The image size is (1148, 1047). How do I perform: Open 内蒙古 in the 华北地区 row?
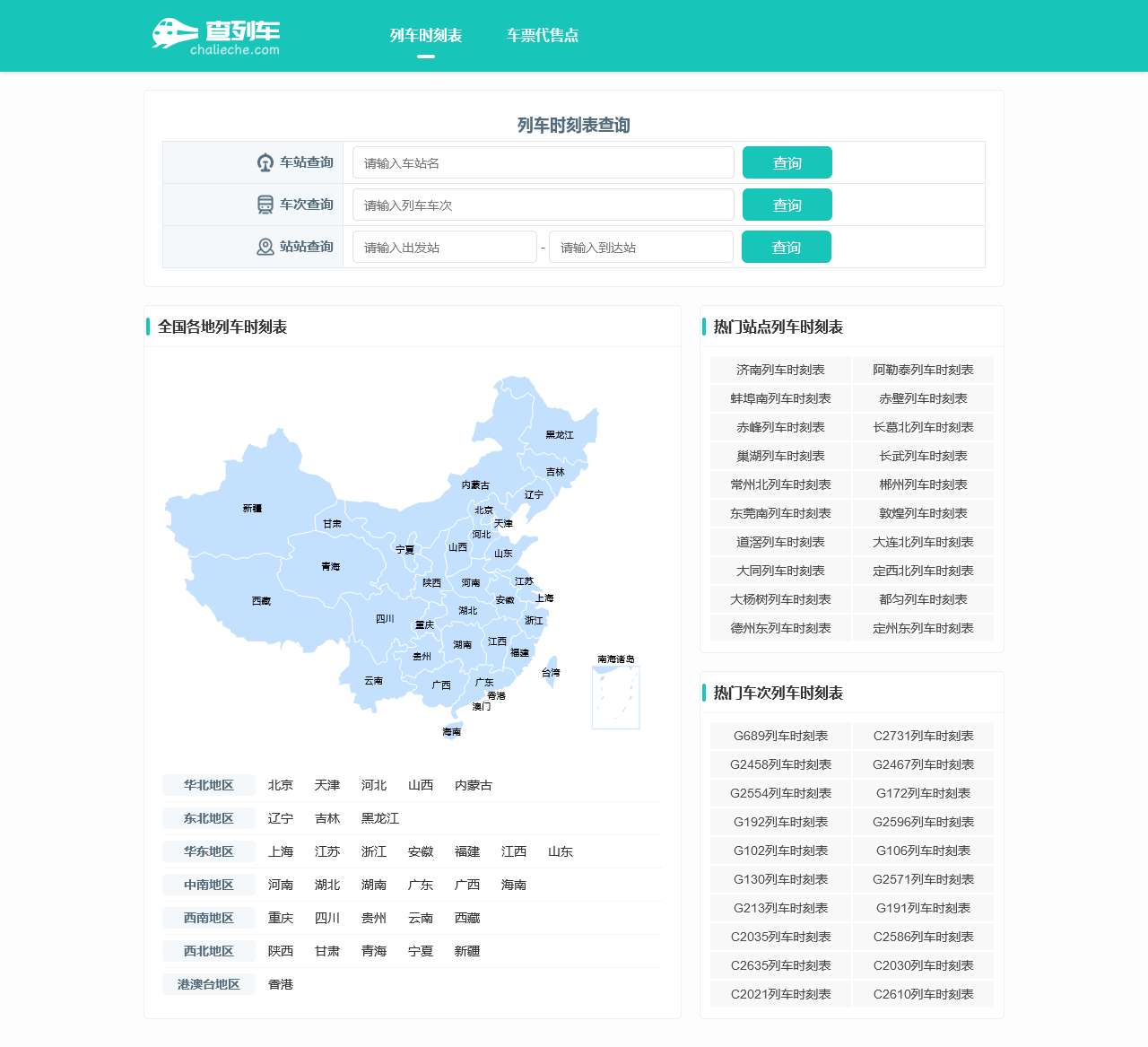point(474,785)
